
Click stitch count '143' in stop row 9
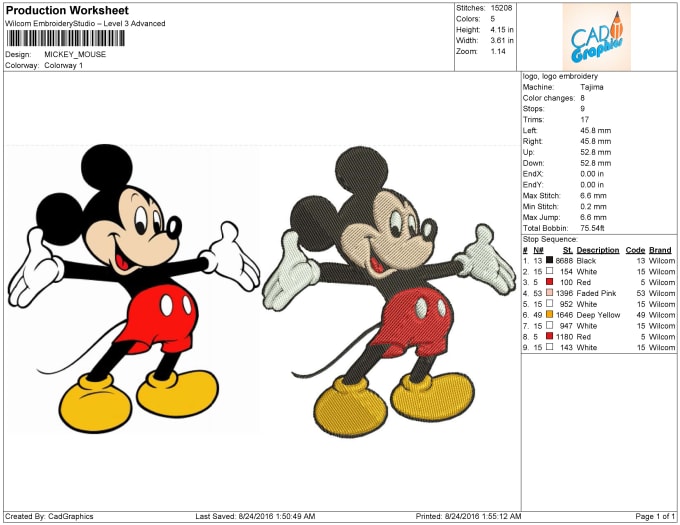(x=566, y=347)
